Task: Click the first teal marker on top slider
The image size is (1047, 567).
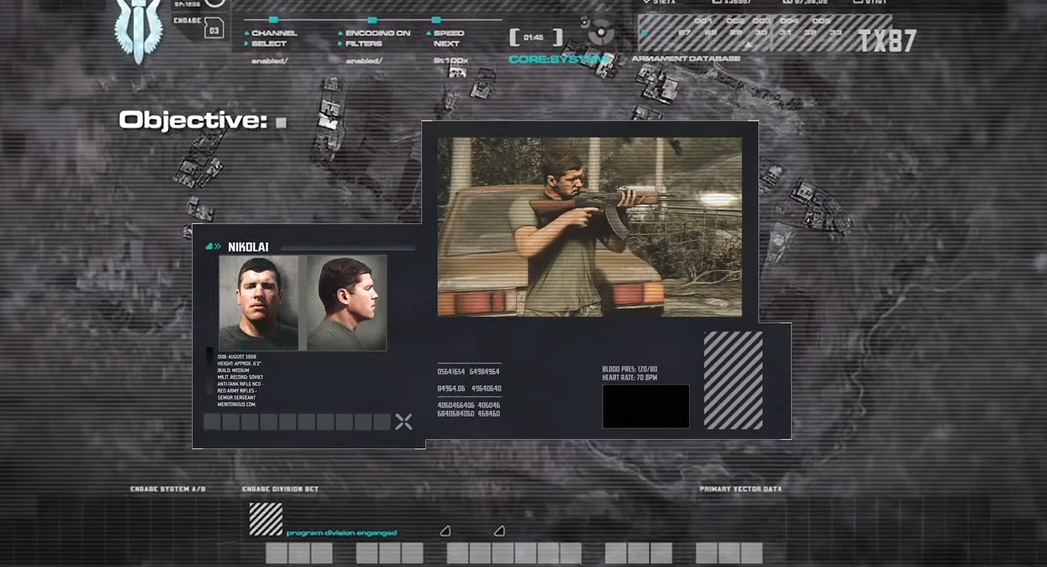Action: pyautogui.click(x=274, y=19)
